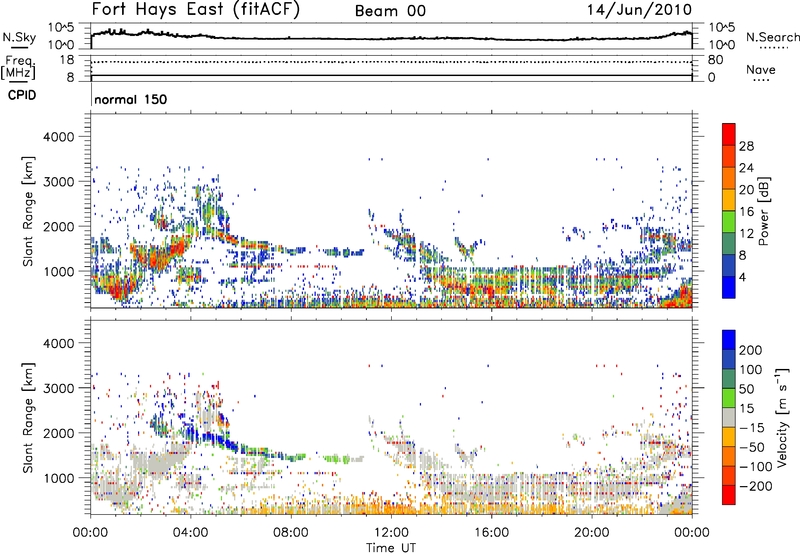Click the 'CPID' label
Image resolution: width=800 pixels, height=554 pixels.
pos(22,95)
